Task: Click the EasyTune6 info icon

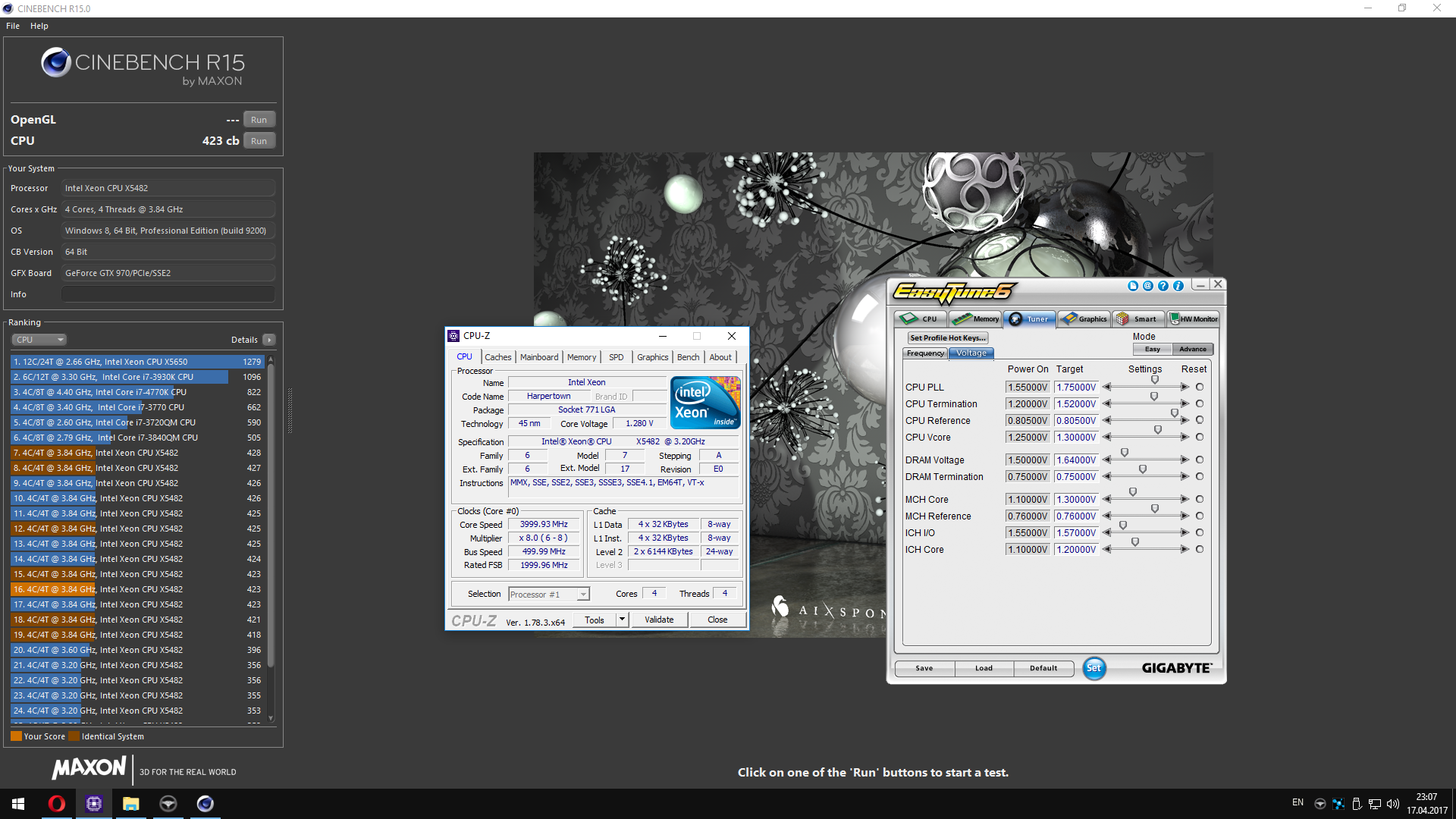Action: click(x=1178, y=286)
